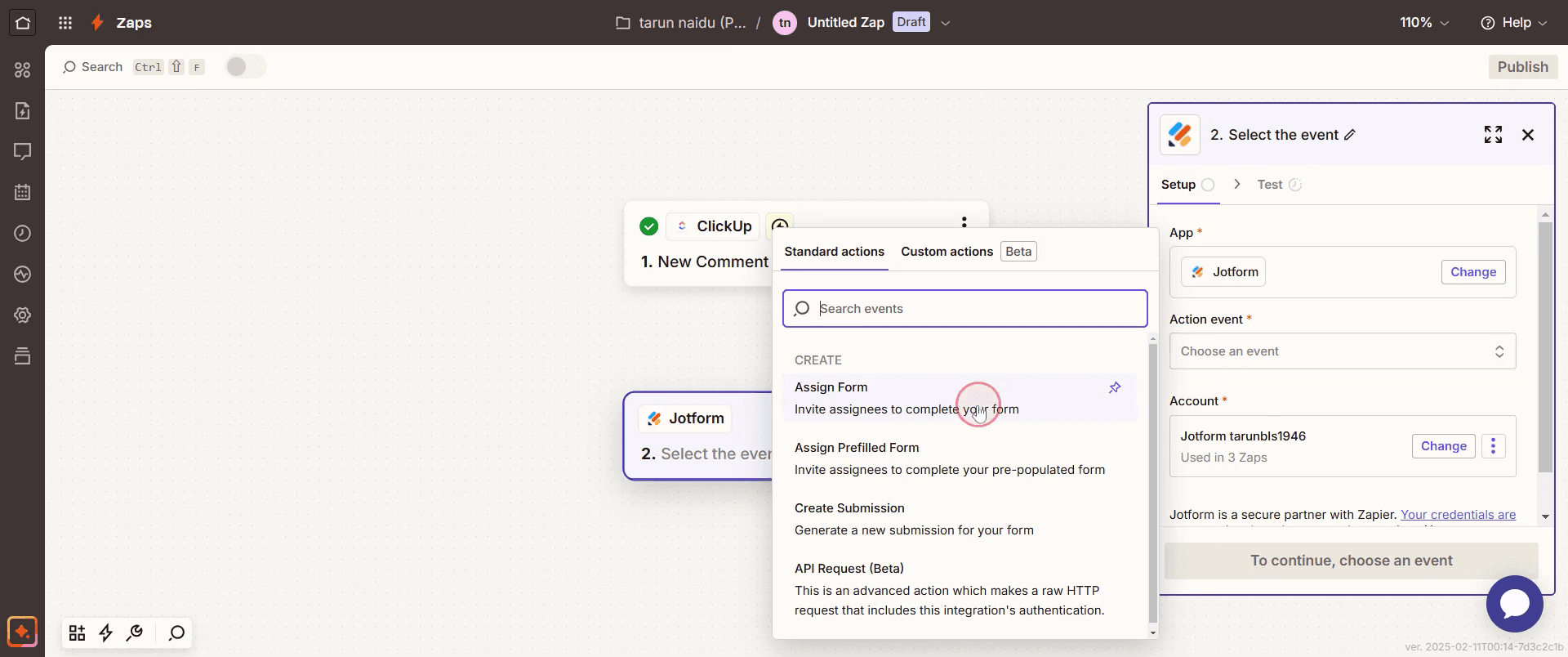This screenshot has width=1568, height=657.
Task: Open the sidebar dashboard tiles icon
Action: [23, 70]
